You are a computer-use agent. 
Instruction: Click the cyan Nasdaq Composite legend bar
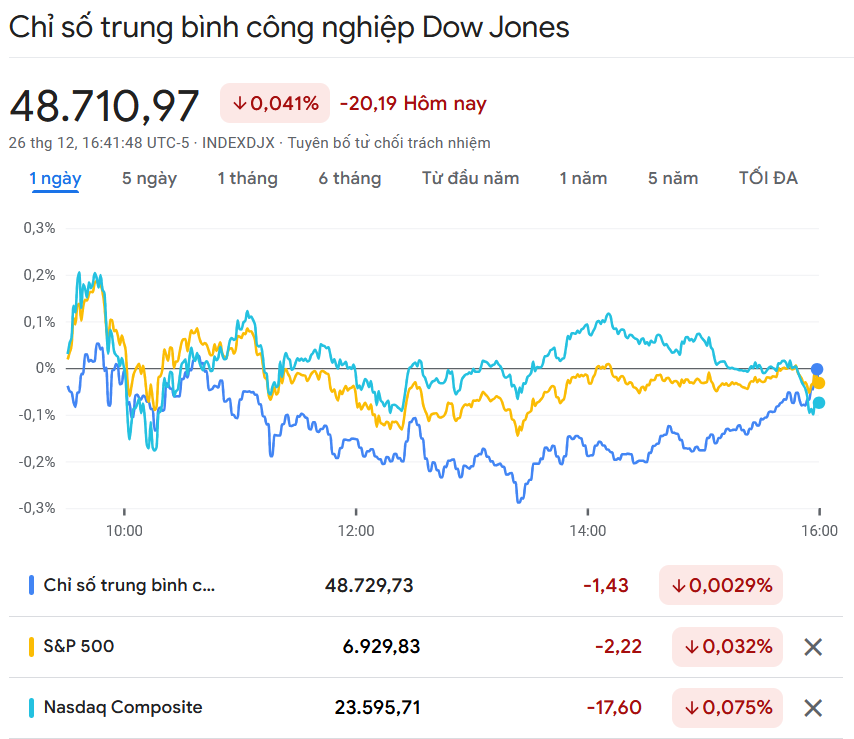click(x=32, y=708)
